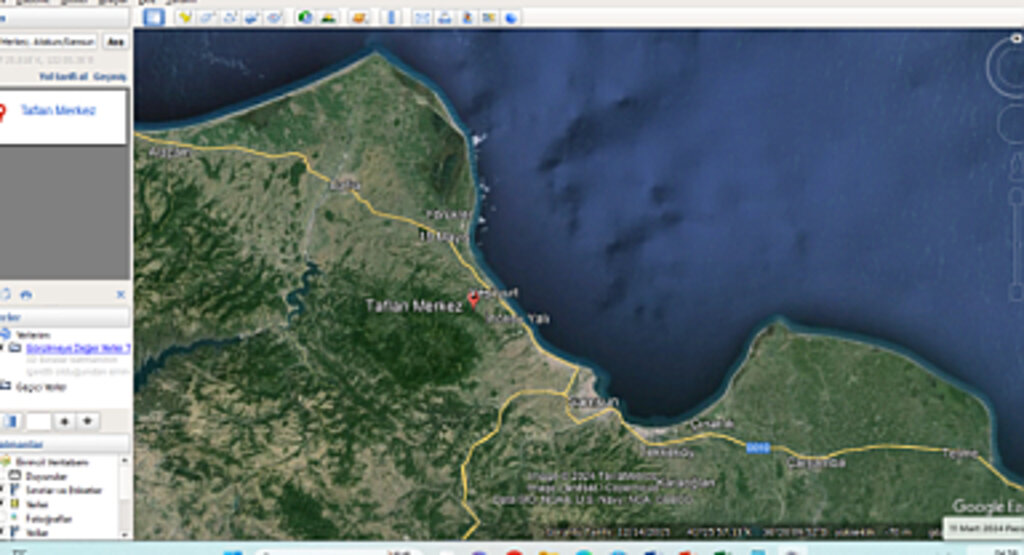This screenshot has width=1024, height=555.
Task: Open the Geçmiş history link
Action: (x=110, y=76)
